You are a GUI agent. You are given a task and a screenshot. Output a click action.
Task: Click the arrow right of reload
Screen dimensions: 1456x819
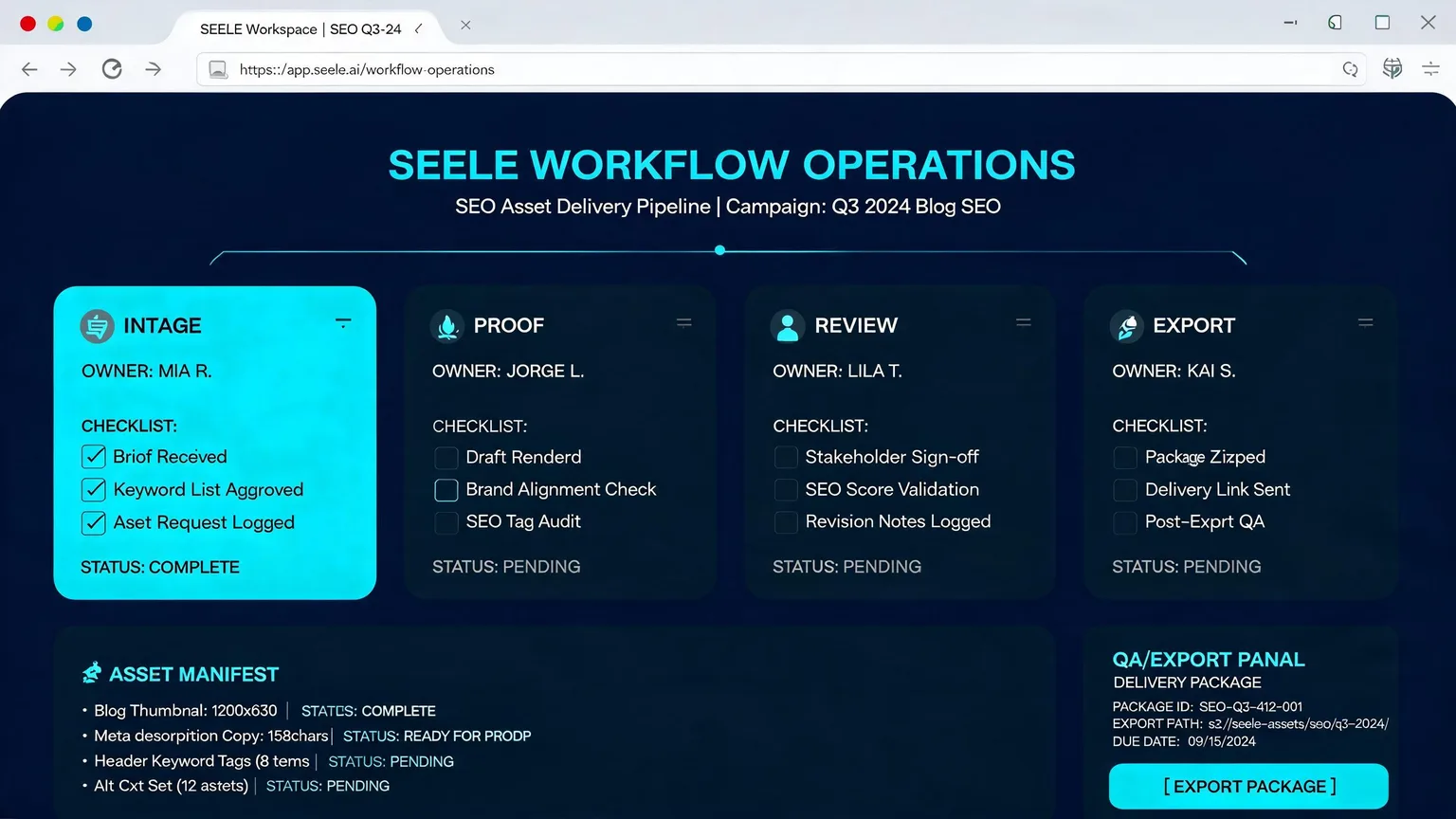pyautogui.click(x=153, y=69)
